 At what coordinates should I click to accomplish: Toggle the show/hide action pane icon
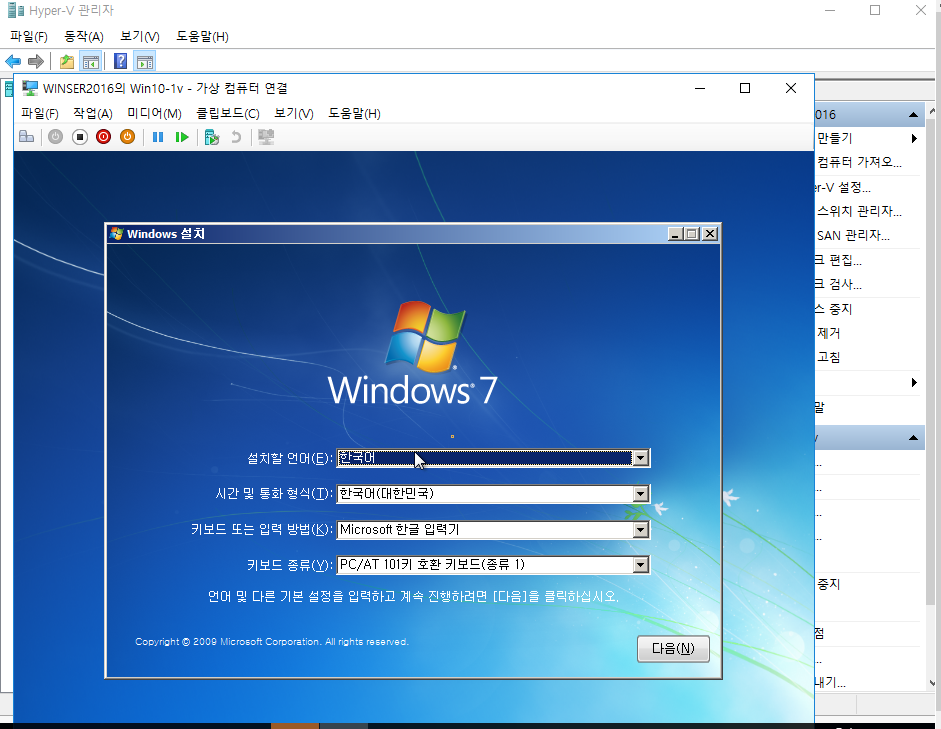(145, 61)
